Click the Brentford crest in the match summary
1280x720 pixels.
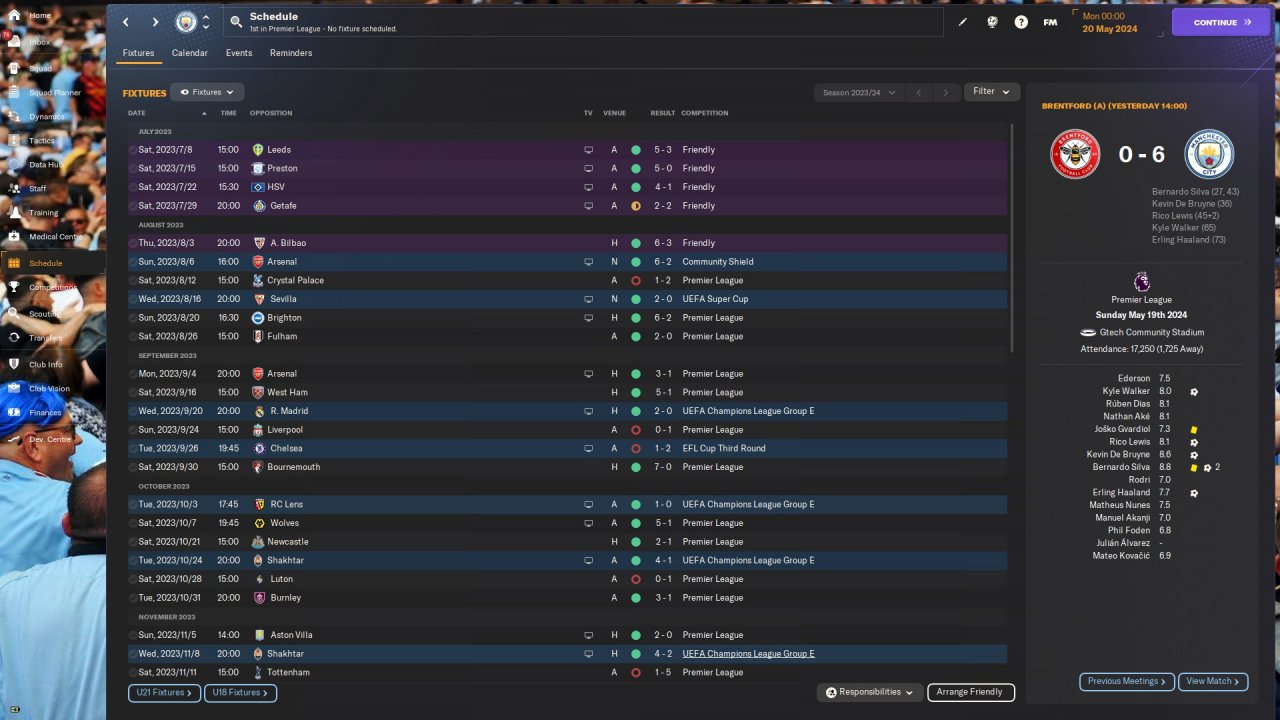coord(1075,155)
